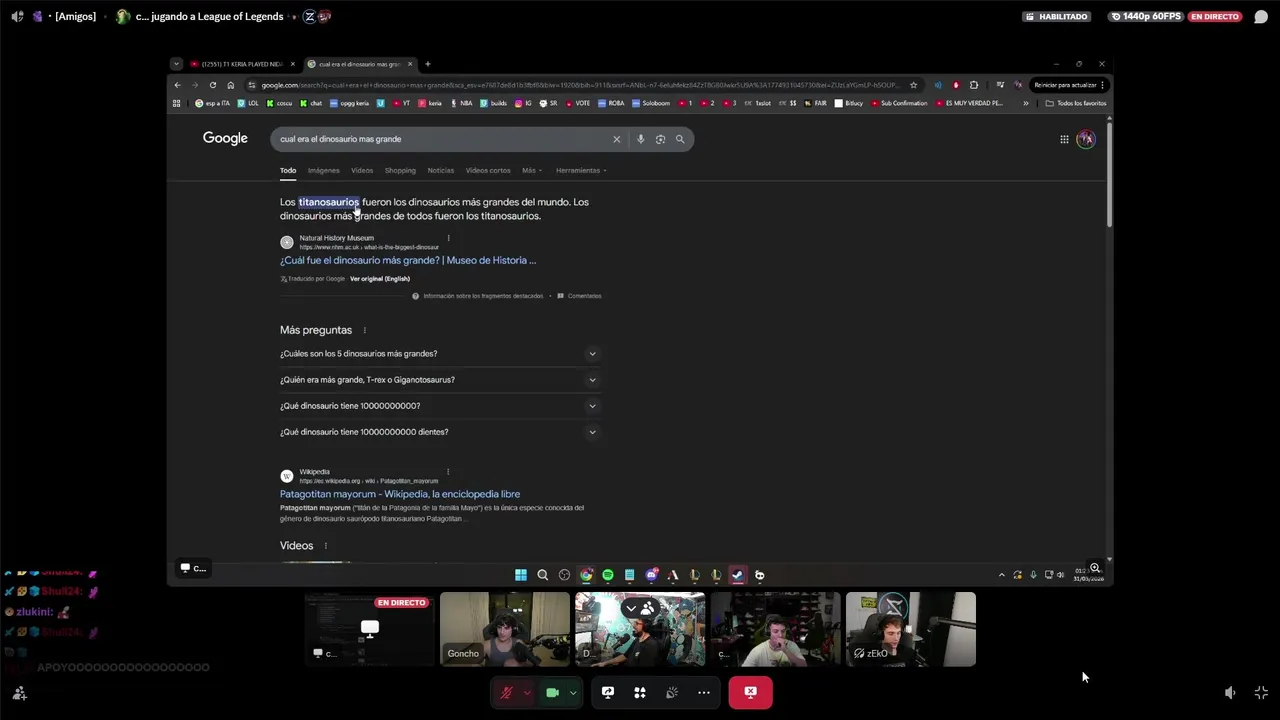This screenshot has height=720, width=1280.
Task: Open Spotify from the taskbar
Action: 608,575
